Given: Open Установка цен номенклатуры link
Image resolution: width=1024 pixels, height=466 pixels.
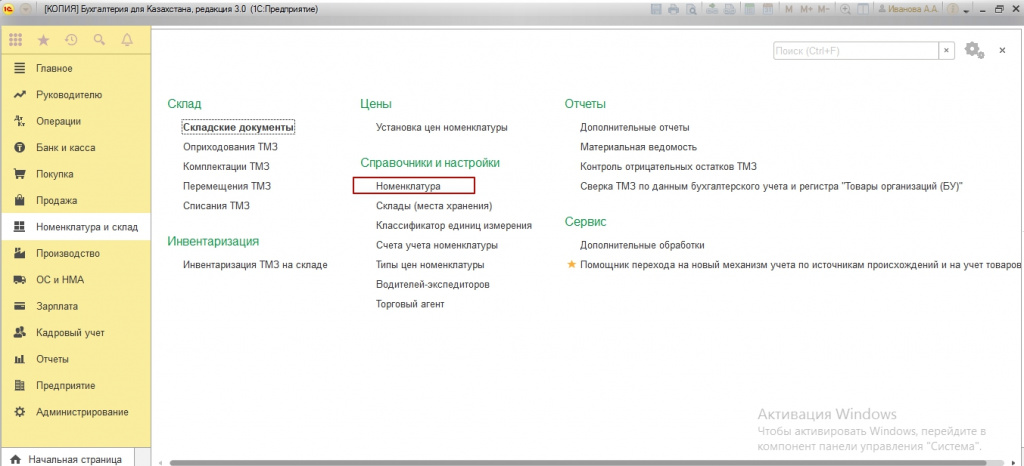Looking at the screenshot, I should pyautogui.click(x=441, y=127).
